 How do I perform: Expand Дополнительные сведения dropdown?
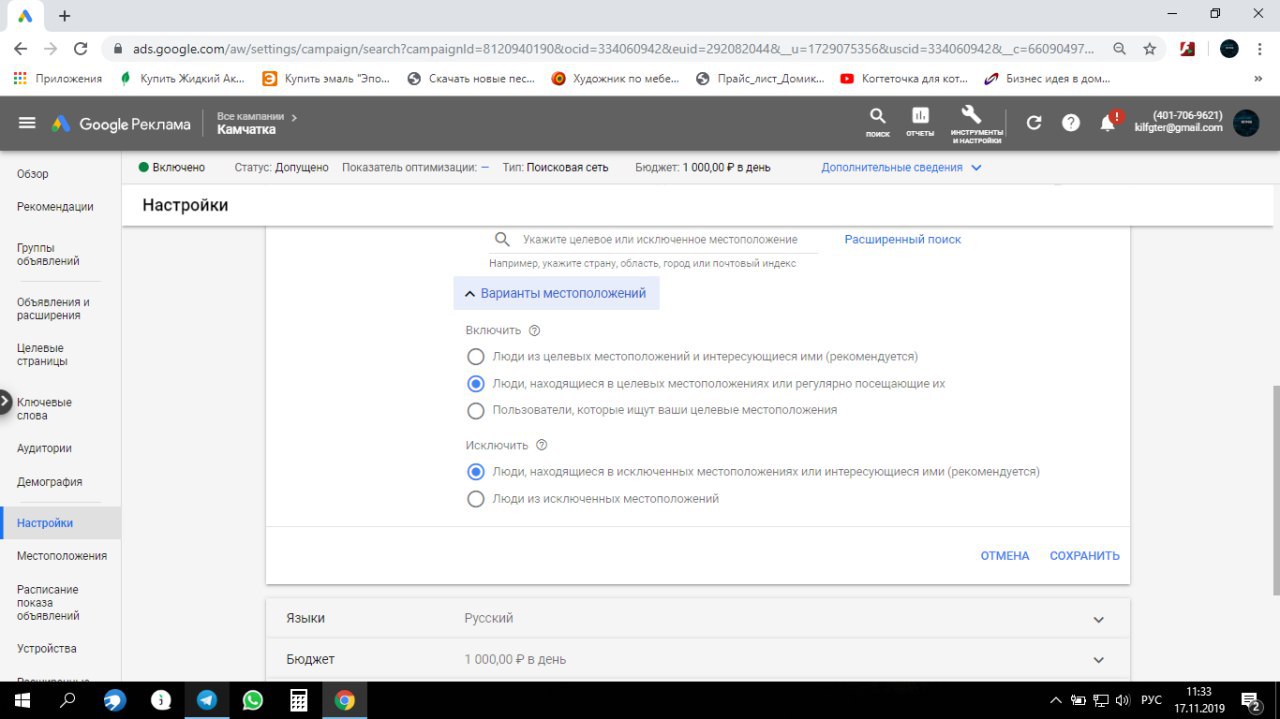[x=901, y=167]
